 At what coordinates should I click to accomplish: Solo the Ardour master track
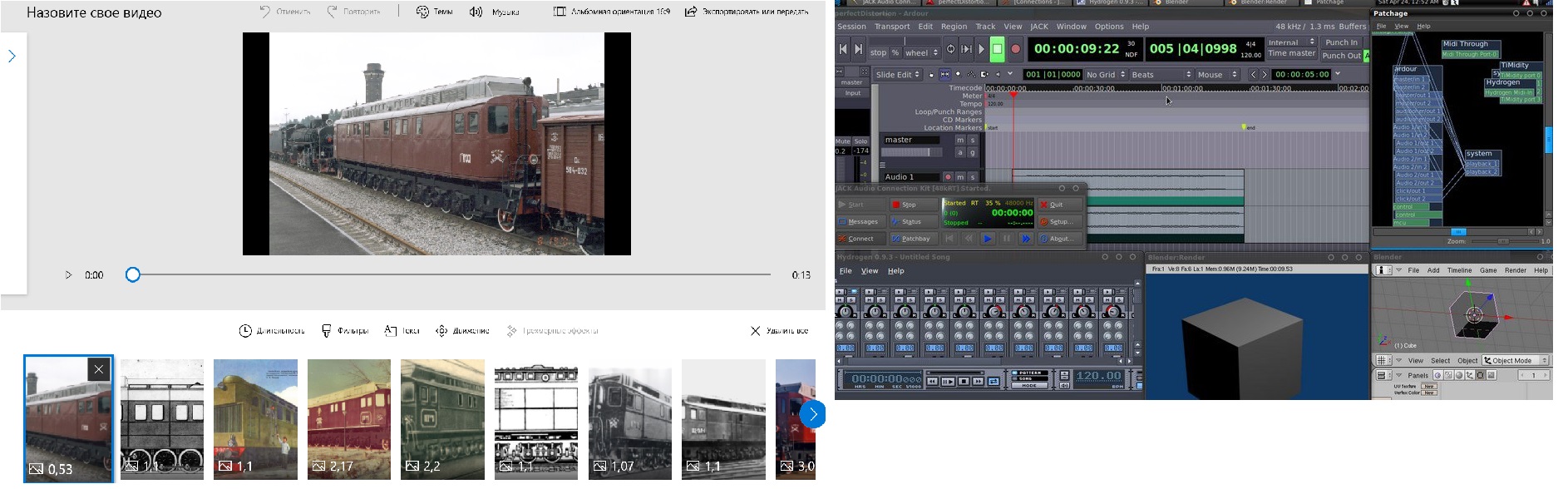pos(973,140)
